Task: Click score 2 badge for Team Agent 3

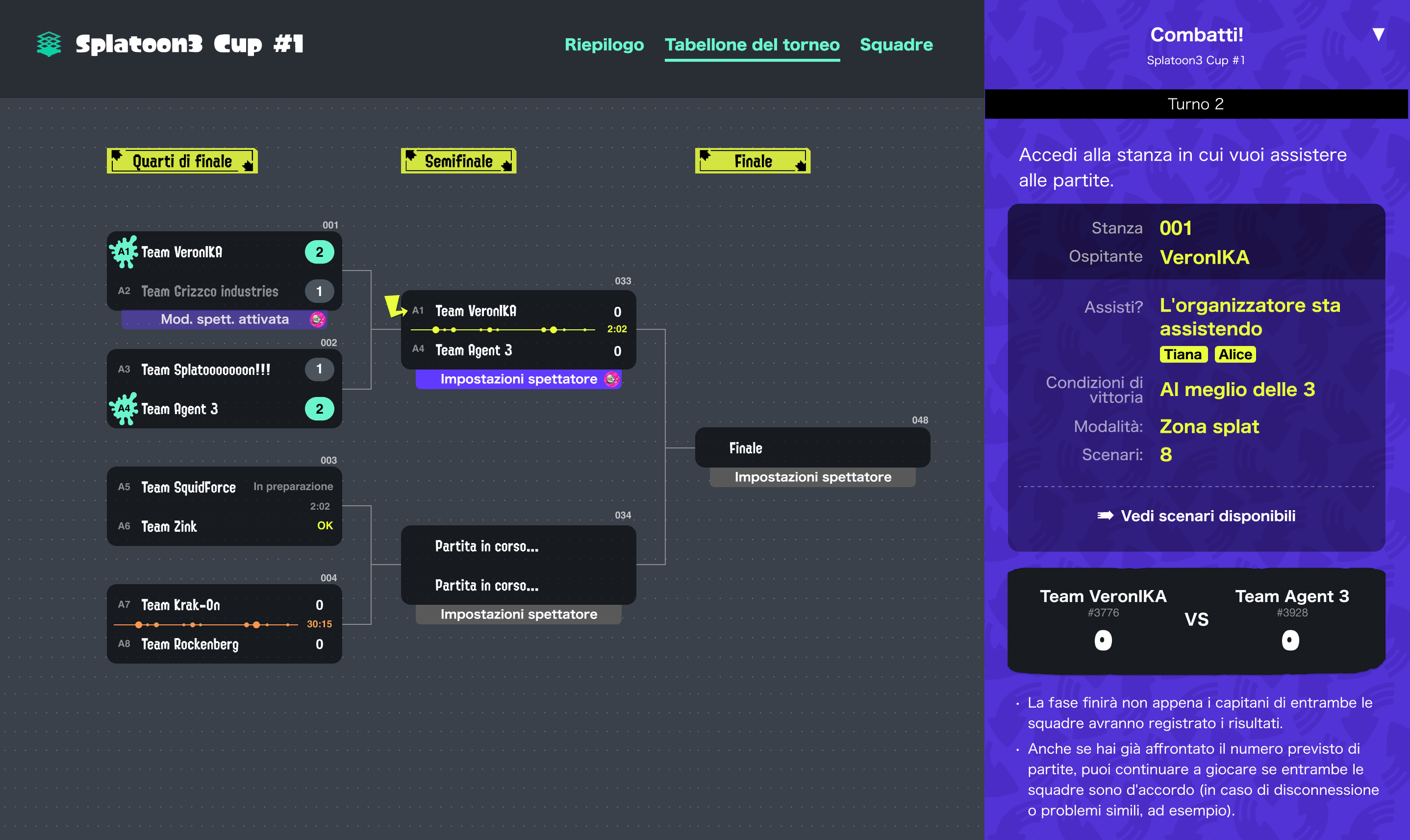Action: (x=319, y=409)
